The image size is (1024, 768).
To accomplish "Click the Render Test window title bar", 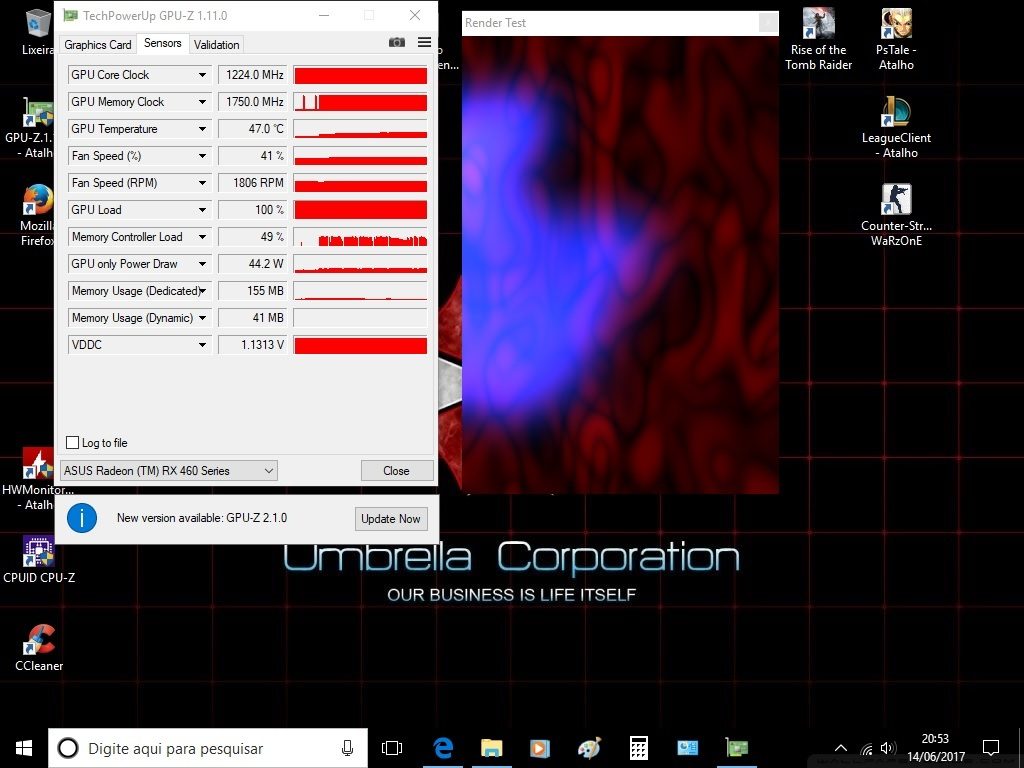I will point(620,23).
